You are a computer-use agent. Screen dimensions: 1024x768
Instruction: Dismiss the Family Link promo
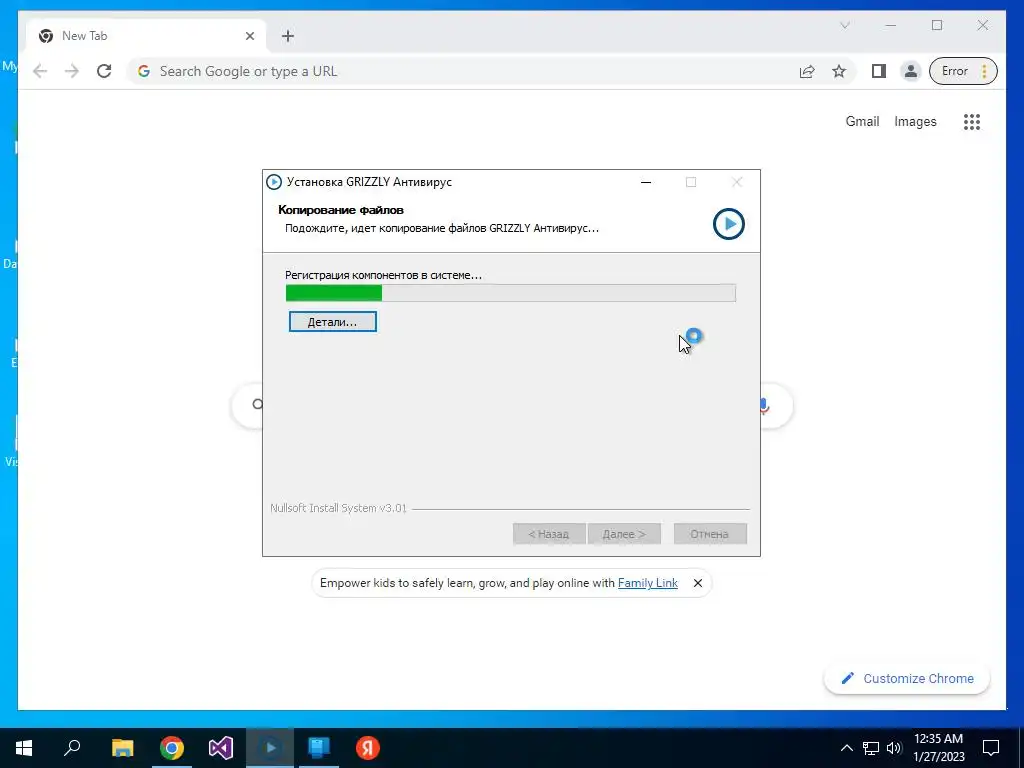[697, 583]
